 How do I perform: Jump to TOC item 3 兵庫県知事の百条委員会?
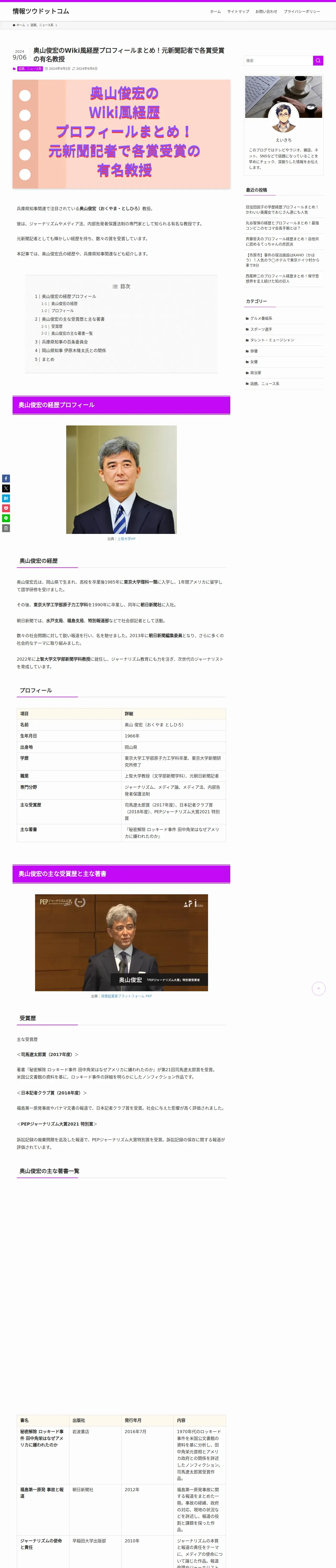point(65,342)
